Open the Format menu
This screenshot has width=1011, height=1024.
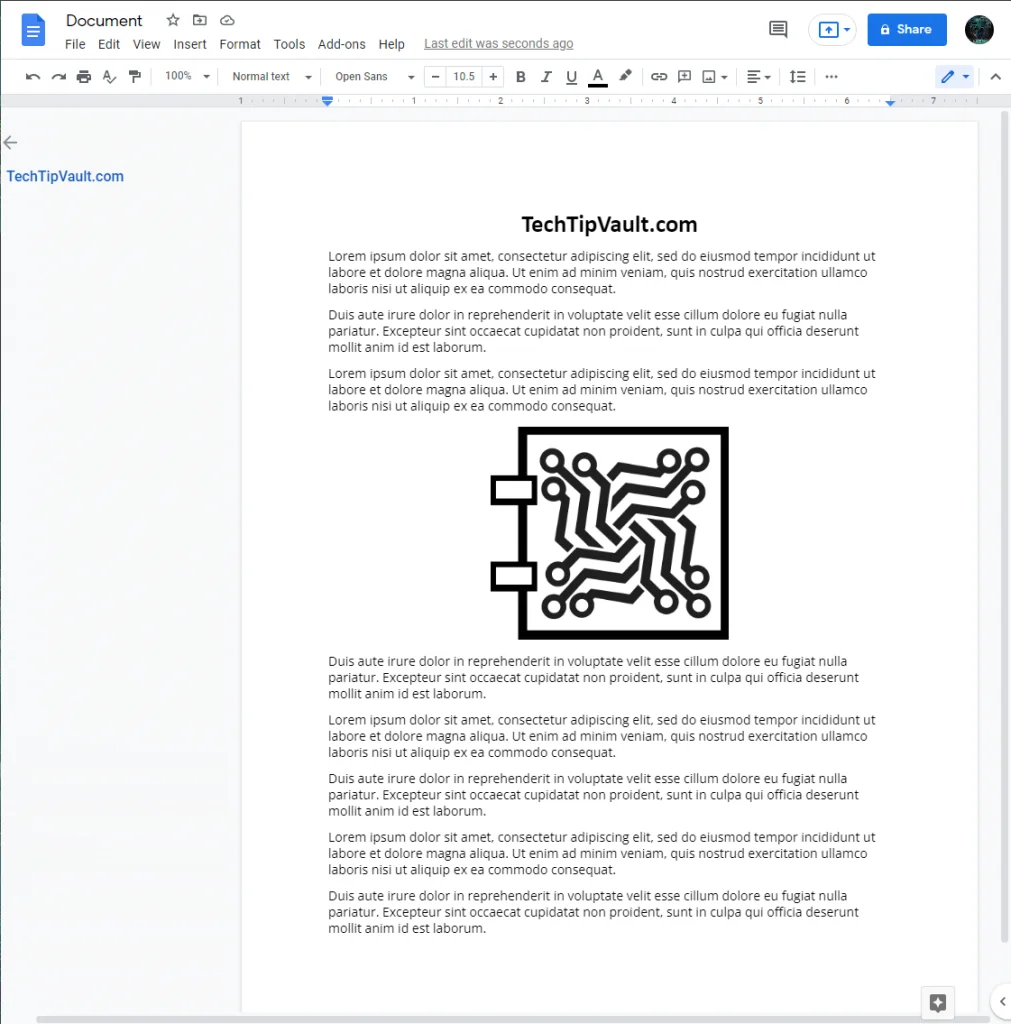tap(240, 44)
